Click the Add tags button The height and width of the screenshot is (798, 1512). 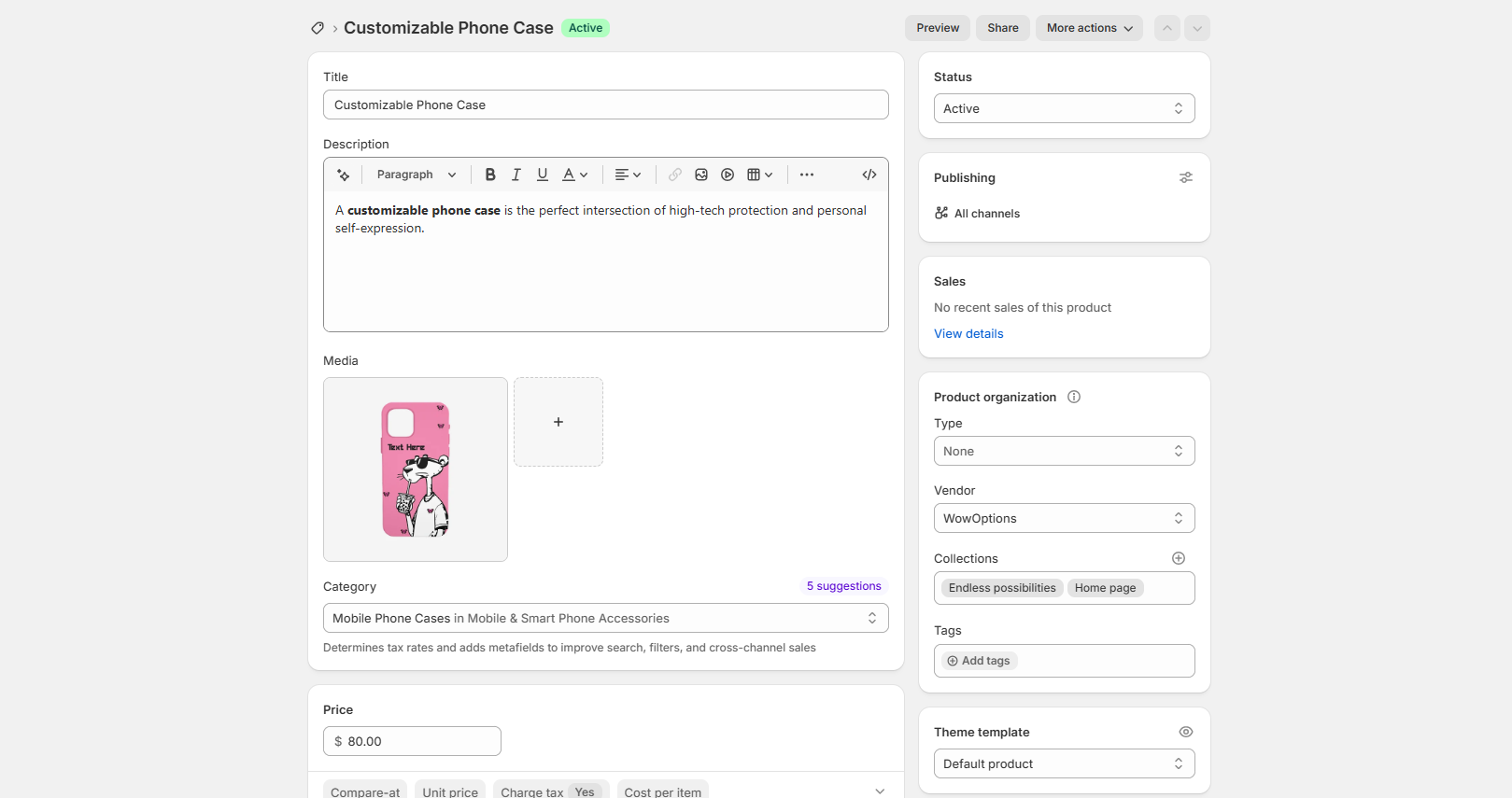(979, 661)
